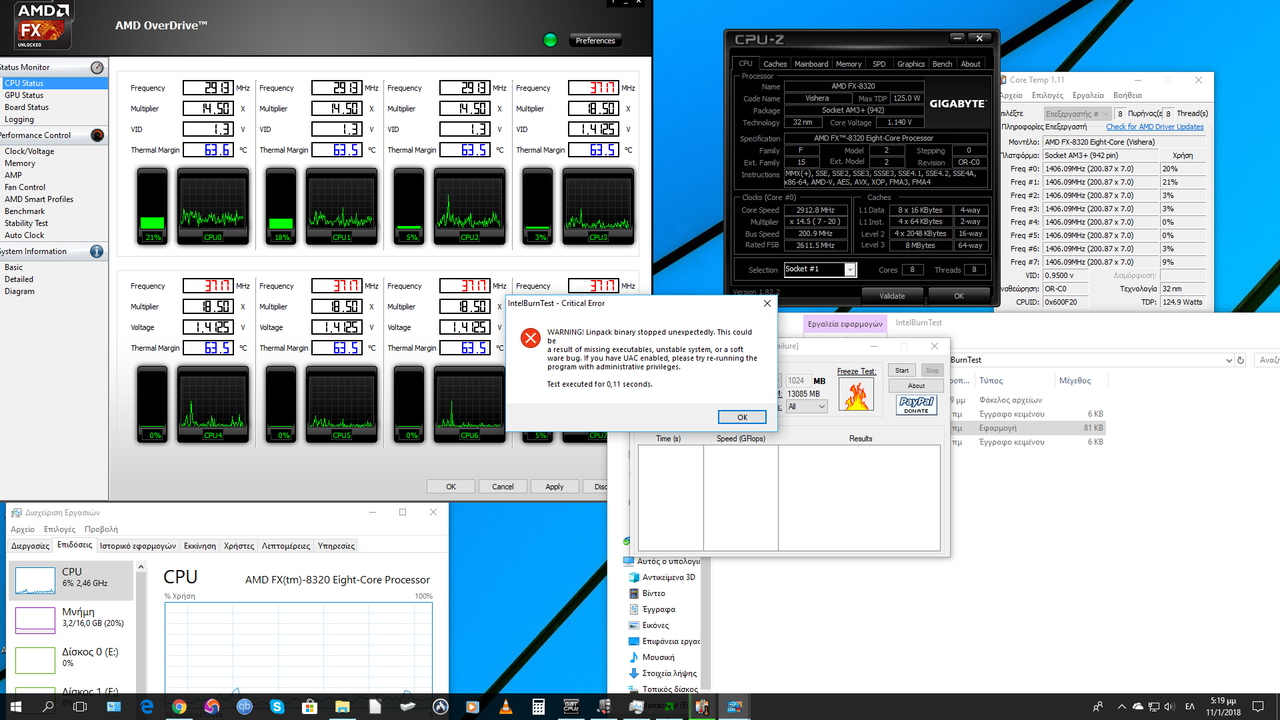Image resolution: width=1280 pixels, height=720 pixels.
Task: Open the Βοήθεια menu in Core Temp
Action: pyautogui.click(x=1127, y=95)
